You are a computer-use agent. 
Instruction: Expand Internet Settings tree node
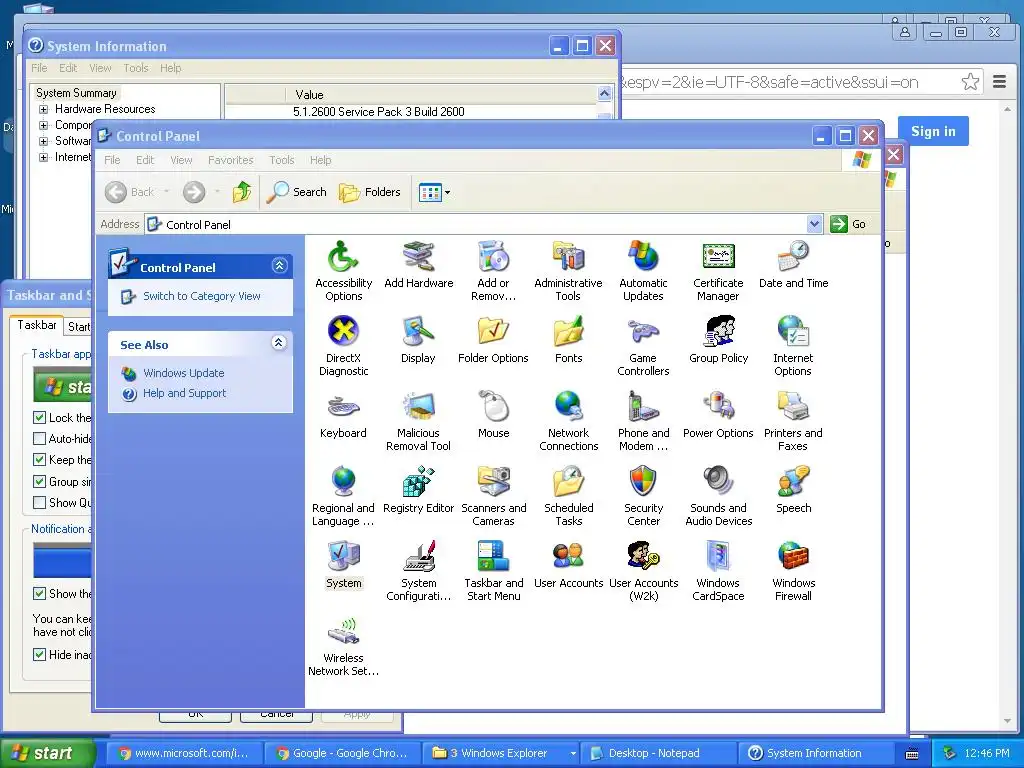point(43,157)
